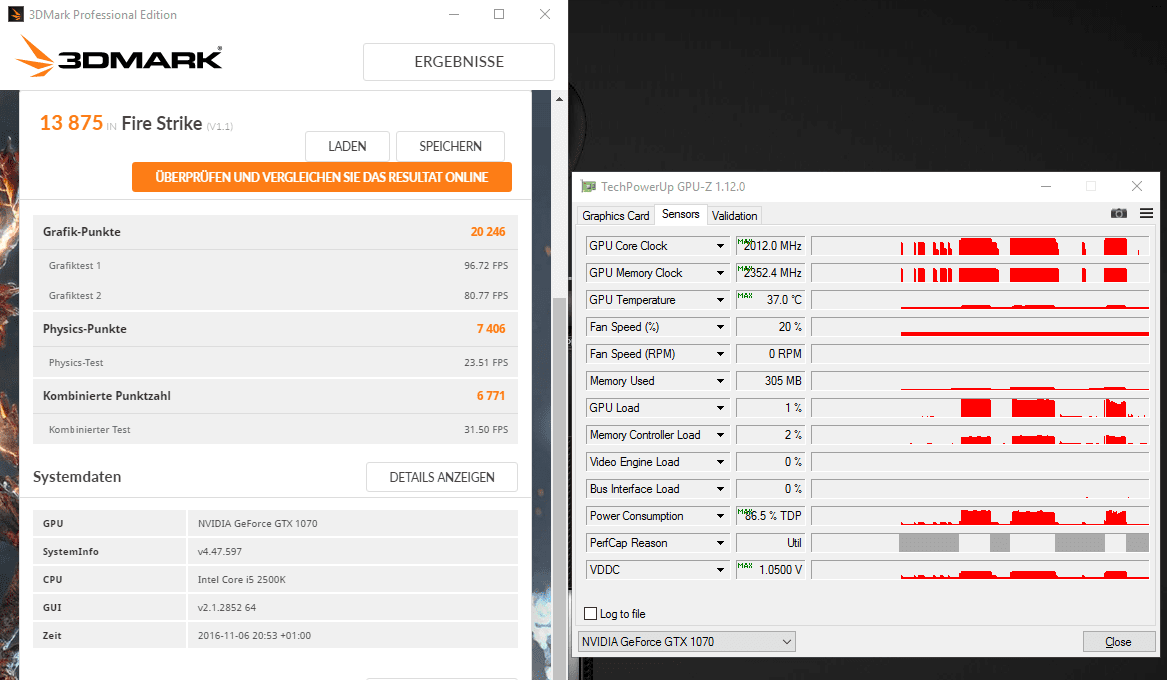
Task: Click the Close button in GPU-Z
Action: coord(1118,641)
